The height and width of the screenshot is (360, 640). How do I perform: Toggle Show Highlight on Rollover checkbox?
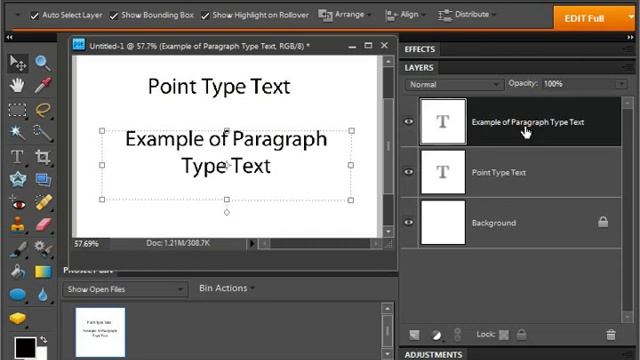[205, 16]
